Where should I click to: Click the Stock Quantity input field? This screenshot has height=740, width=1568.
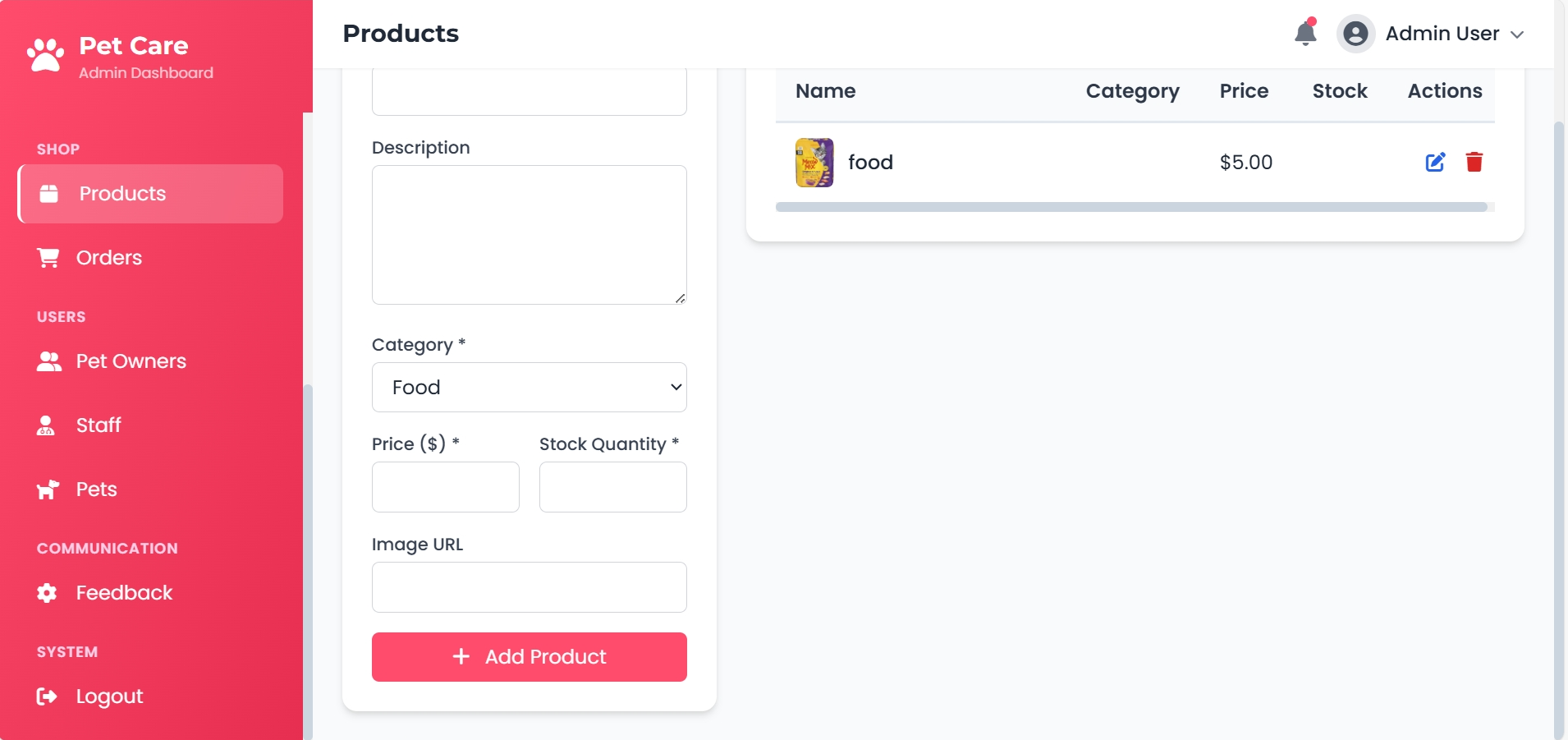(x=612, y=487)
